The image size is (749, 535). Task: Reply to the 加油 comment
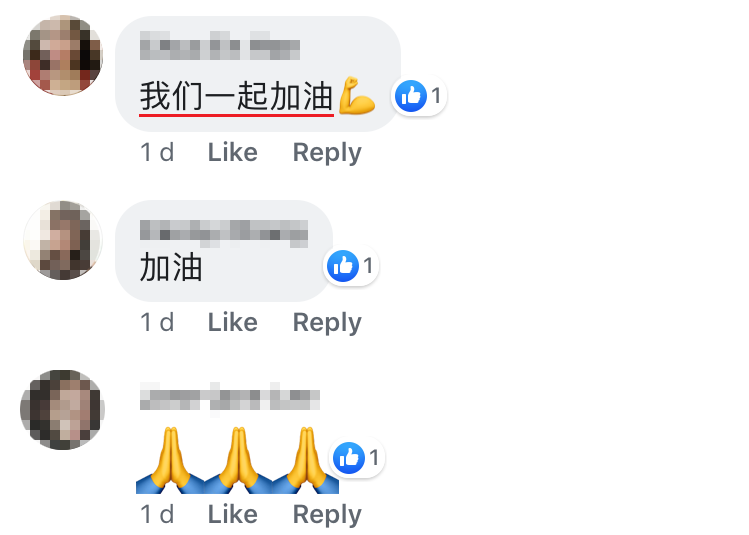point(327,323)
